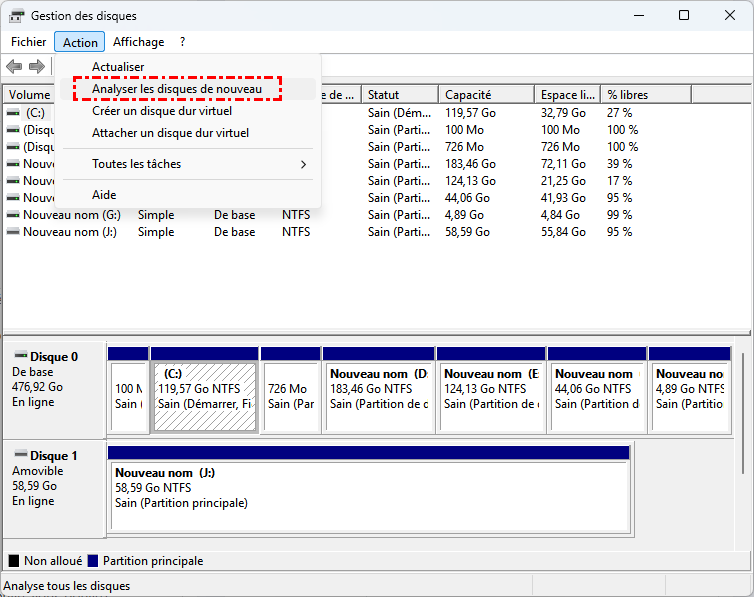Select Créer un disque dur virtuel
This screenshot has height=597, width=754.
[x=163, y=111]
